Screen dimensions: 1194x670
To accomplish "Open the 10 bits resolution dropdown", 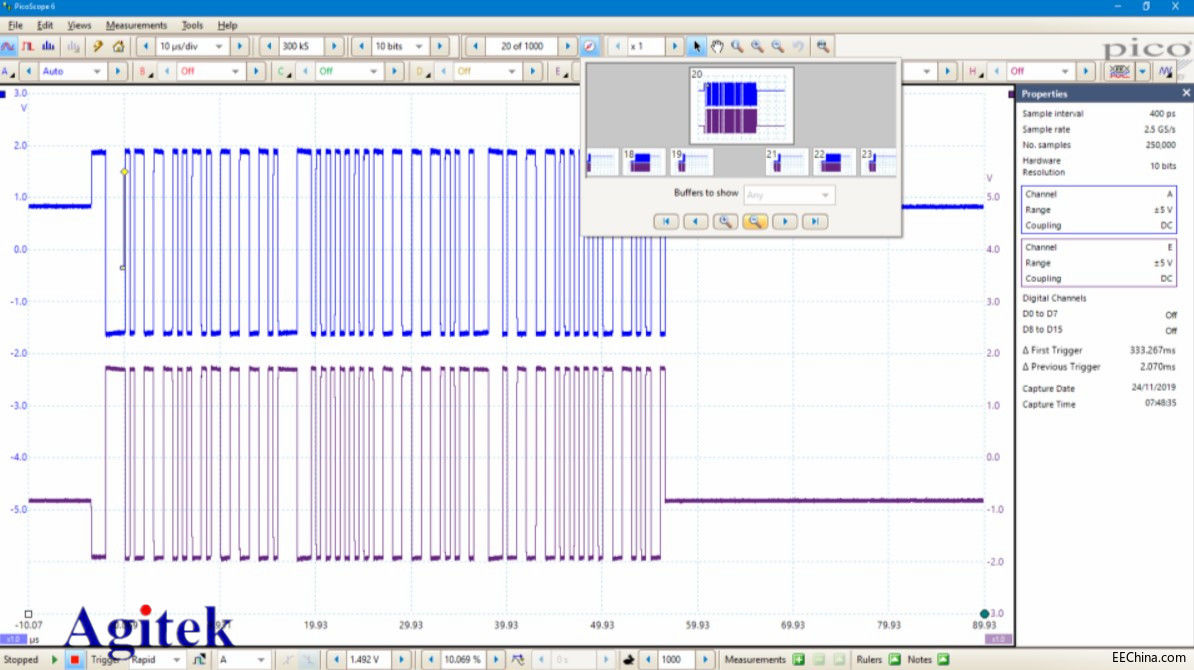I will [419, 46].
